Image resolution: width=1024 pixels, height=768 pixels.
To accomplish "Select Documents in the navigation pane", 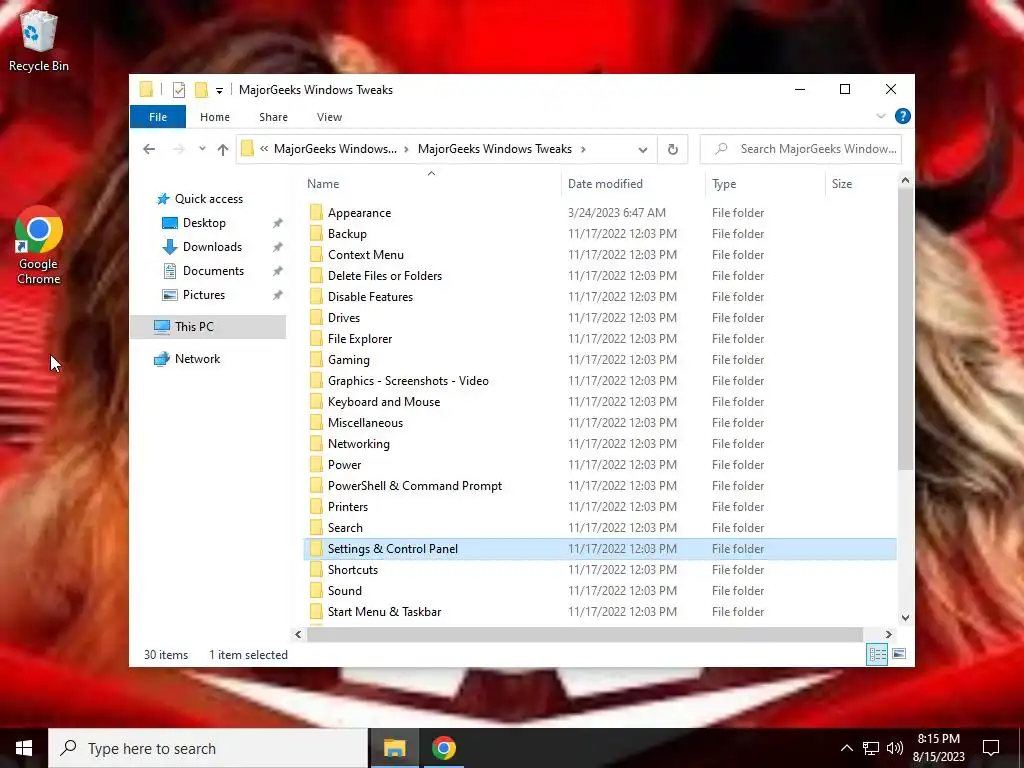I will 213,271.
